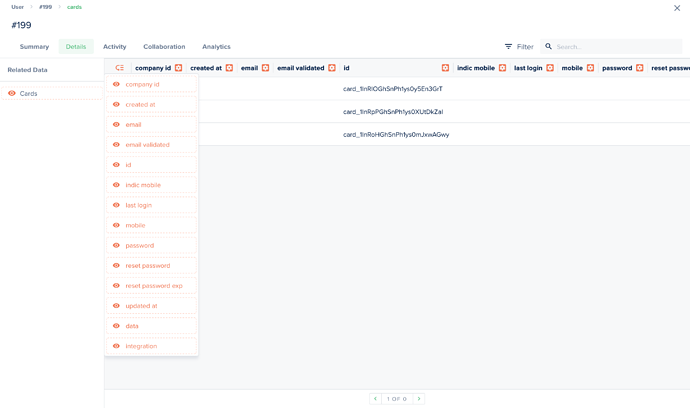
Task: Click icon at right of id header
Action: pos(445,68)
